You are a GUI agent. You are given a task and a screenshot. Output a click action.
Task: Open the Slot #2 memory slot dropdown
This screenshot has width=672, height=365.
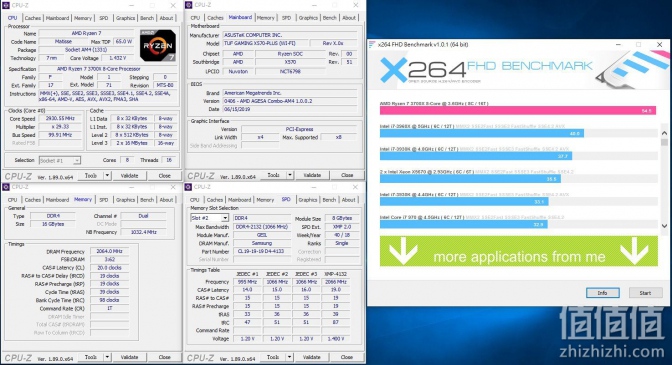click(x=210, y=218)
